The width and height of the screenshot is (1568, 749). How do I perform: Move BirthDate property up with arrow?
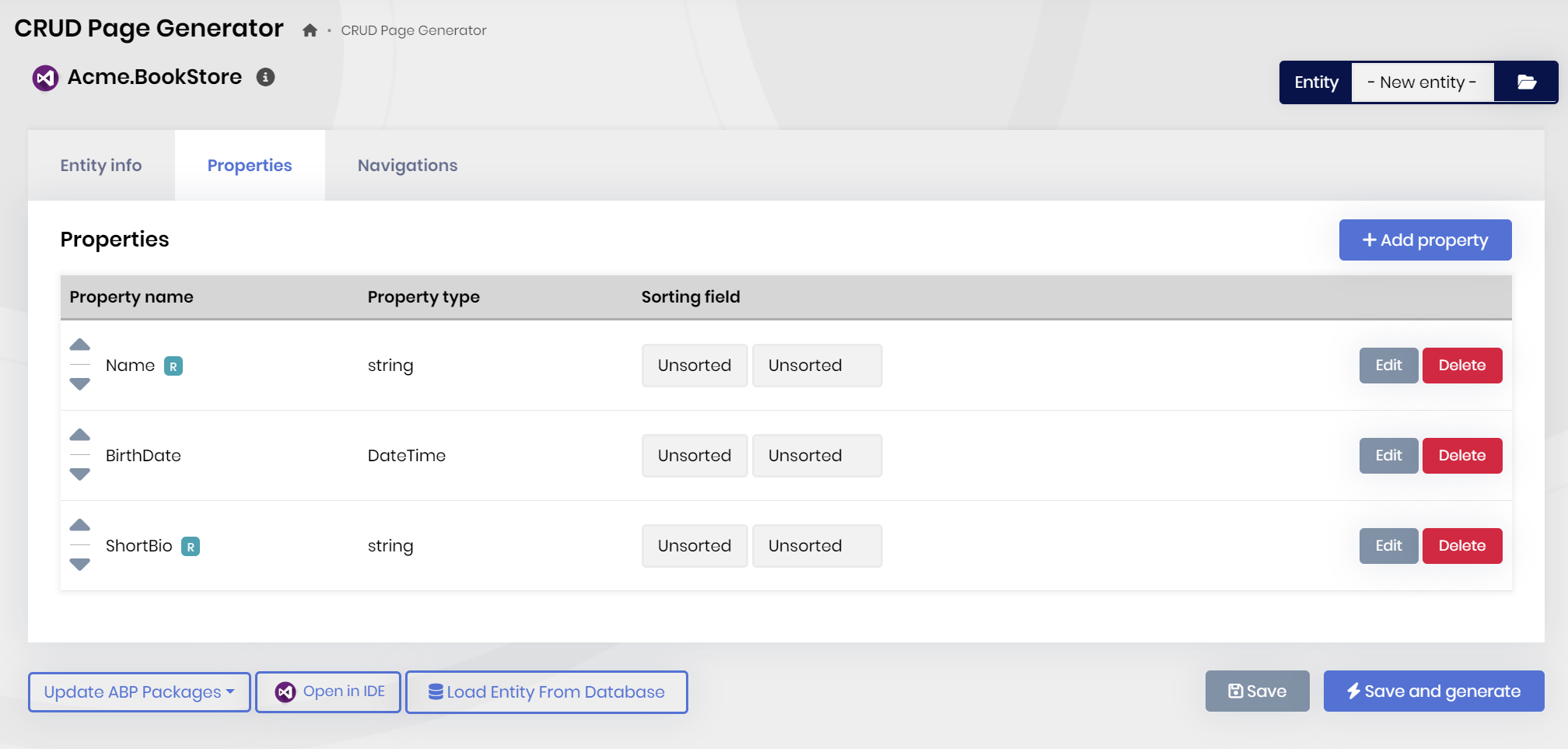(80, 436)
